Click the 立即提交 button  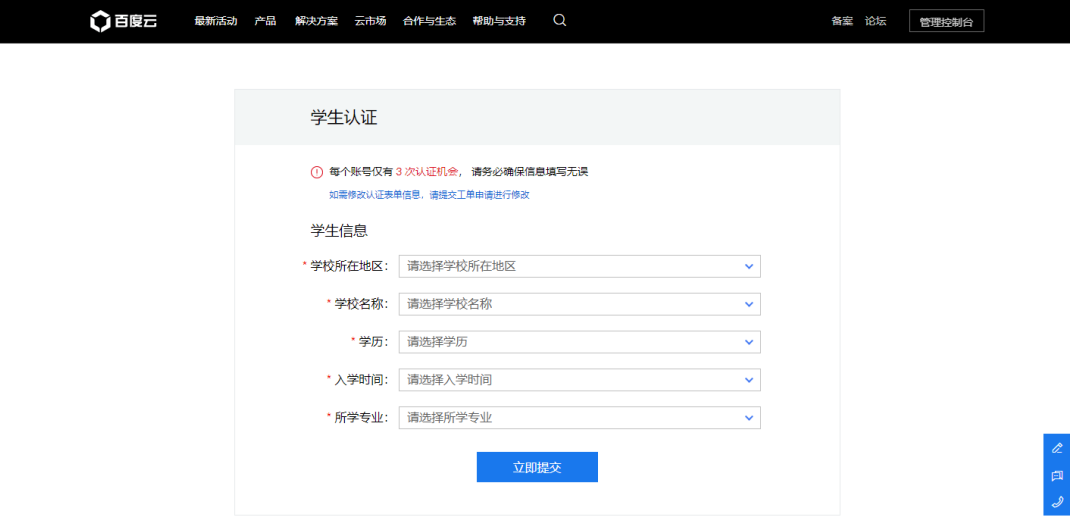(x=537, y=467)
